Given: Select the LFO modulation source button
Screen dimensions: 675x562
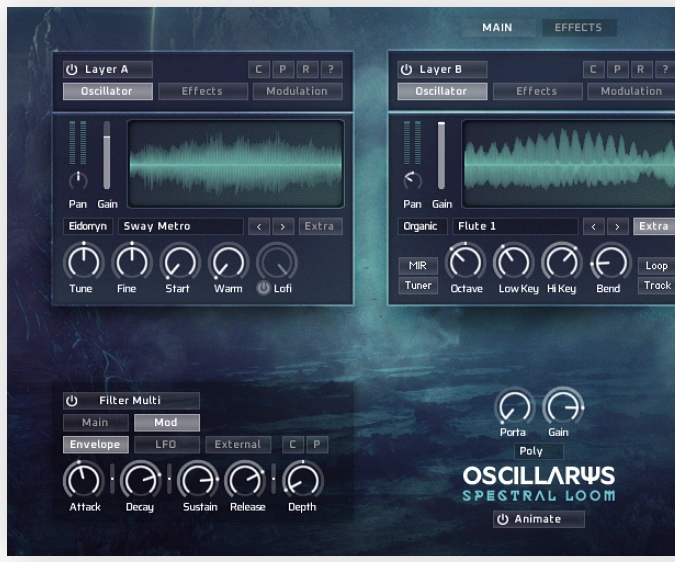Looking at the screenshot, I should pos(165,445).
